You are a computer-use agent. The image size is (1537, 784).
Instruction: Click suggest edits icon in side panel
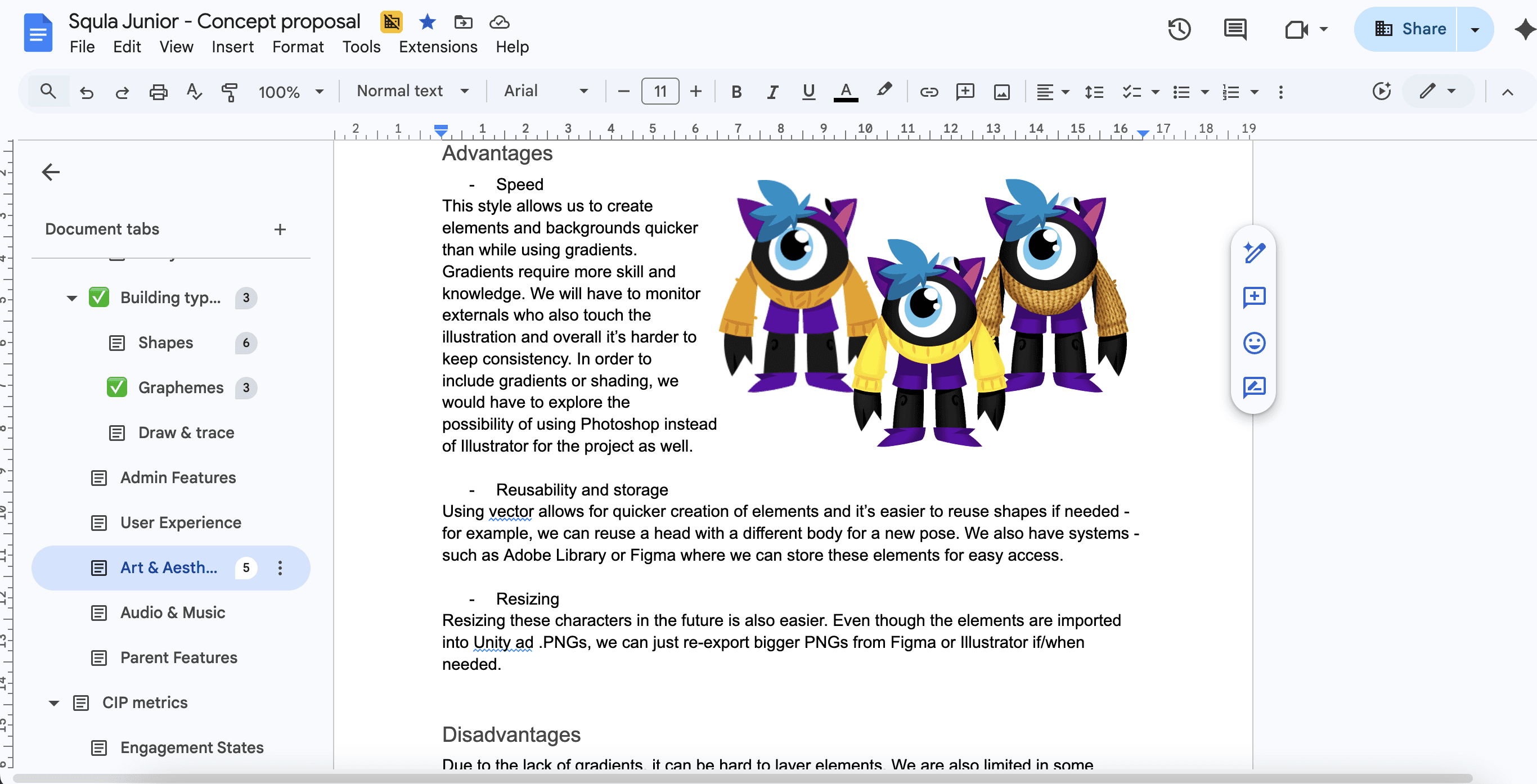(x=1253, y=388)
